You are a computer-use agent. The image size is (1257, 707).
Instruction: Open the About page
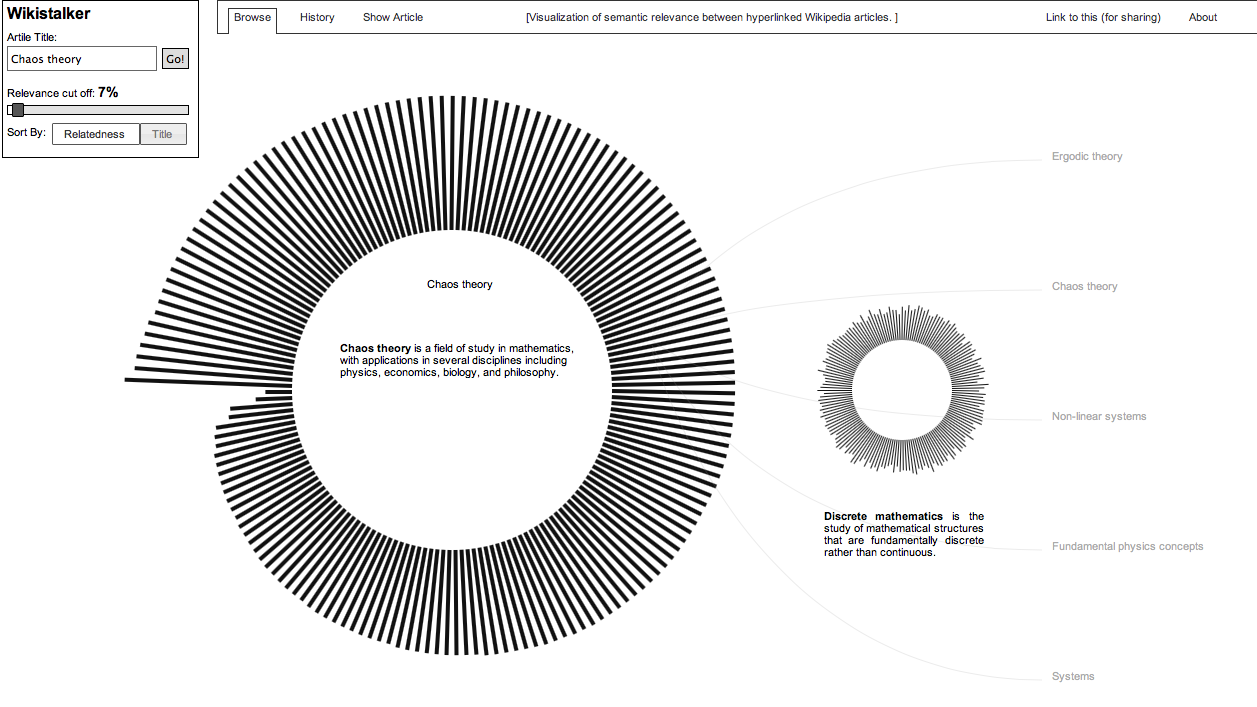click(x=1203, y=18)
